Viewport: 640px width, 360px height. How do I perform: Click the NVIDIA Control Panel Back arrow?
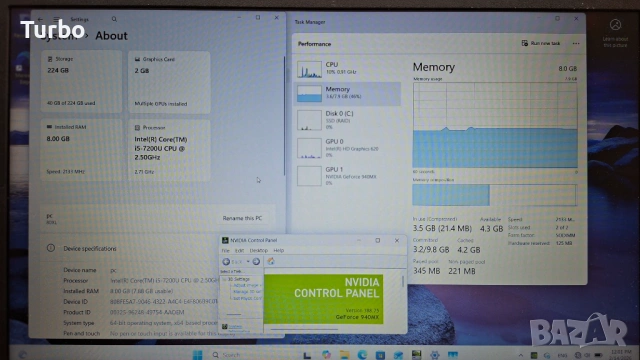pyautogui.click(x=226, y=262)
